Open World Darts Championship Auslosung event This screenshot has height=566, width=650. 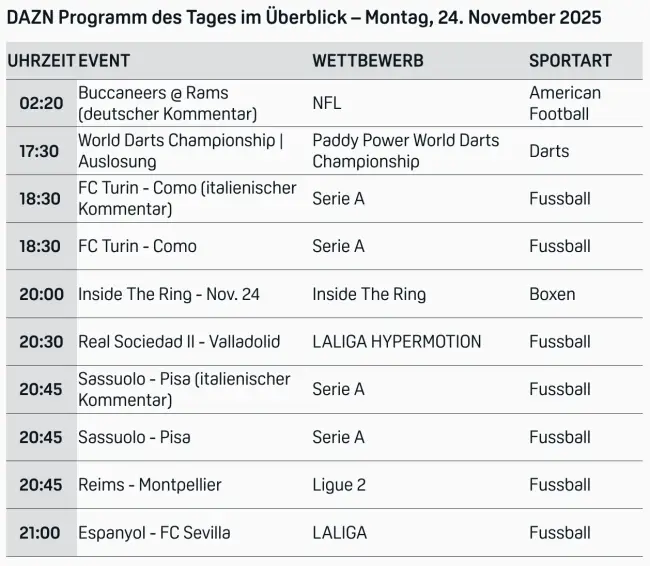pyautogui.click(x=180, y=150)
